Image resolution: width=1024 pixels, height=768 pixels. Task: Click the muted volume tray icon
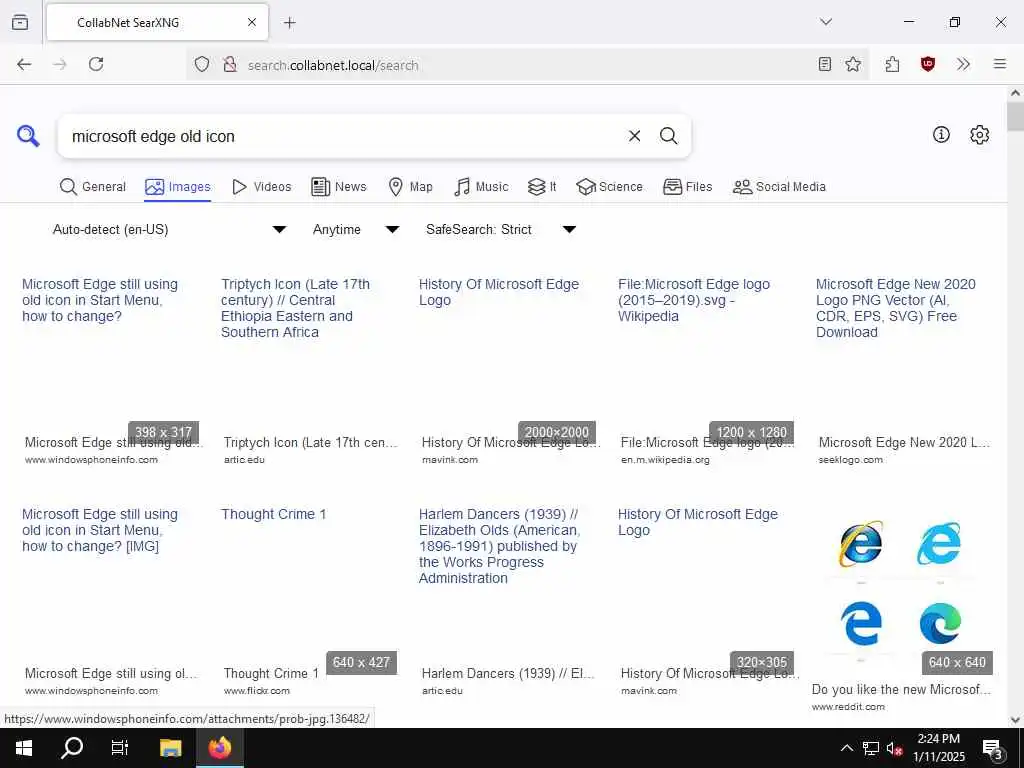point(895,748)
